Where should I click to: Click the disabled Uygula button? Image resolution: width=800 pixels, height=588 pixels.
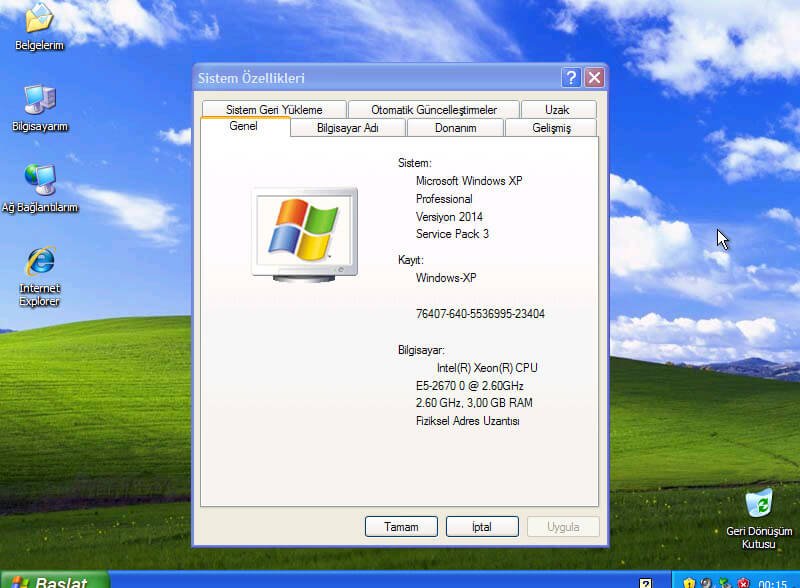point(563,527)
